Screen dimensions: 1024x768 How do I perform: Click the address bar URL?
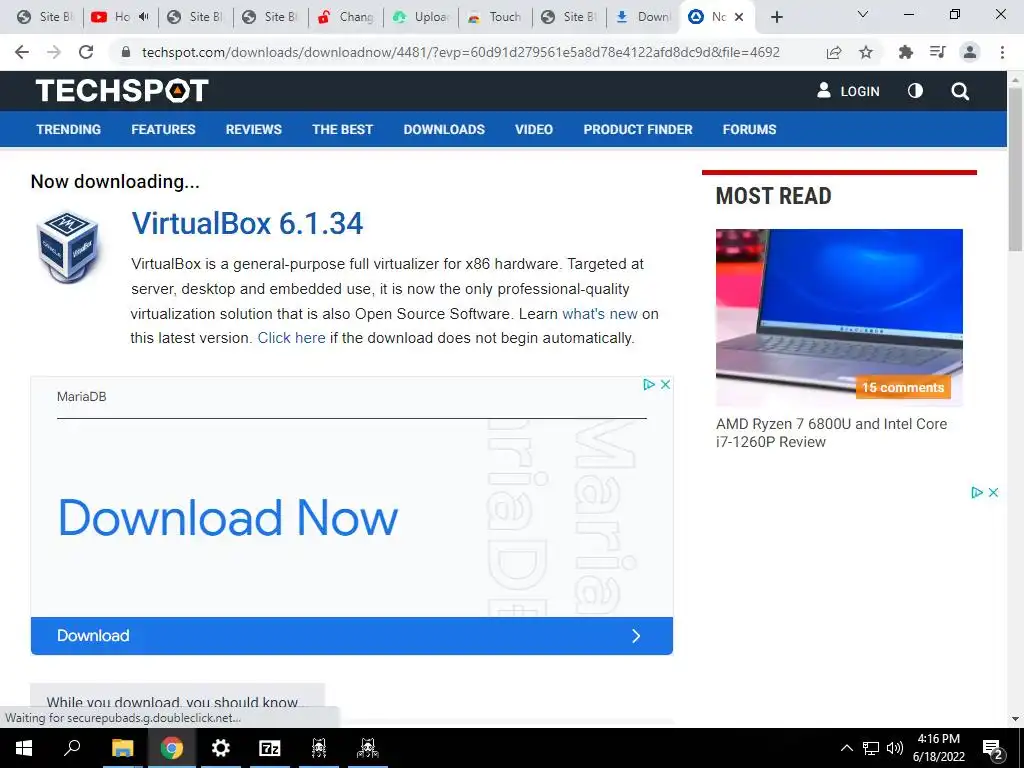pos(460,52)
